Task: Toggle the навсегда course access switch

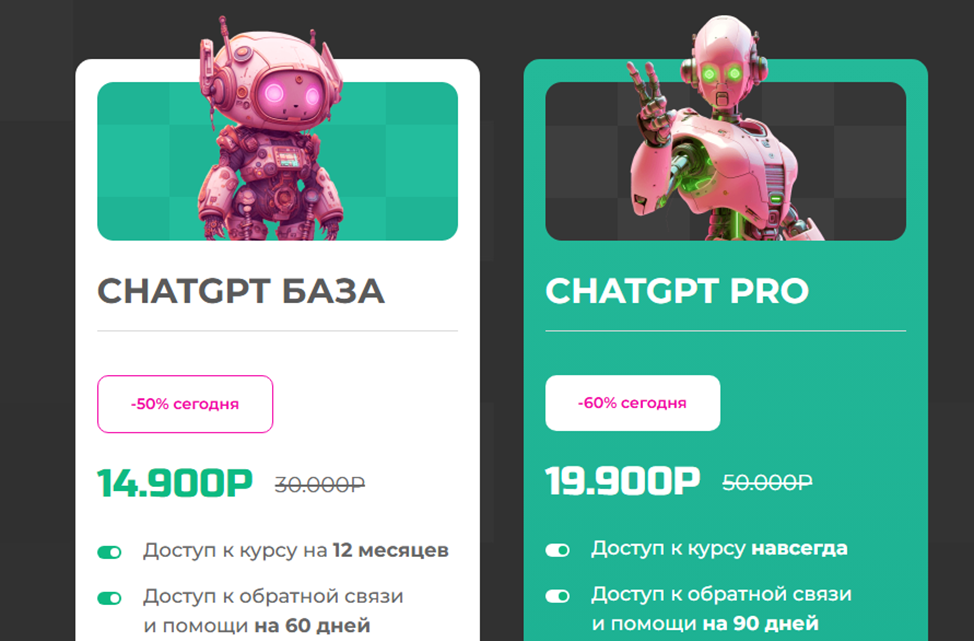Action: 557,550
